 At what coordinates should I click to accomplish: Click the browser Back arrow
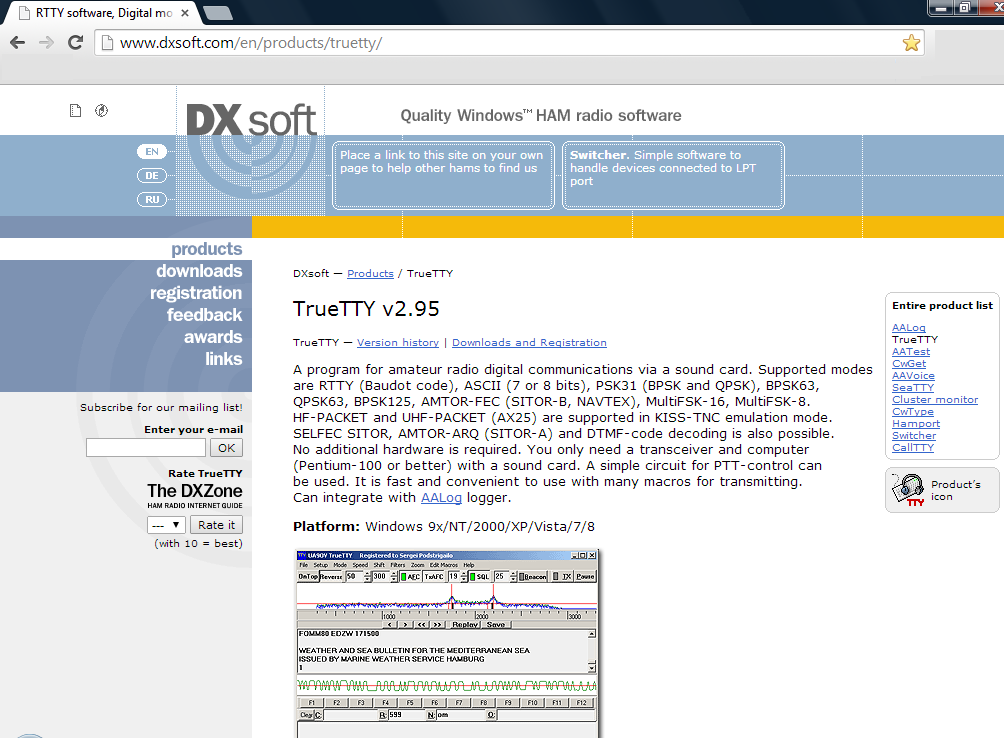pos(17,42)
